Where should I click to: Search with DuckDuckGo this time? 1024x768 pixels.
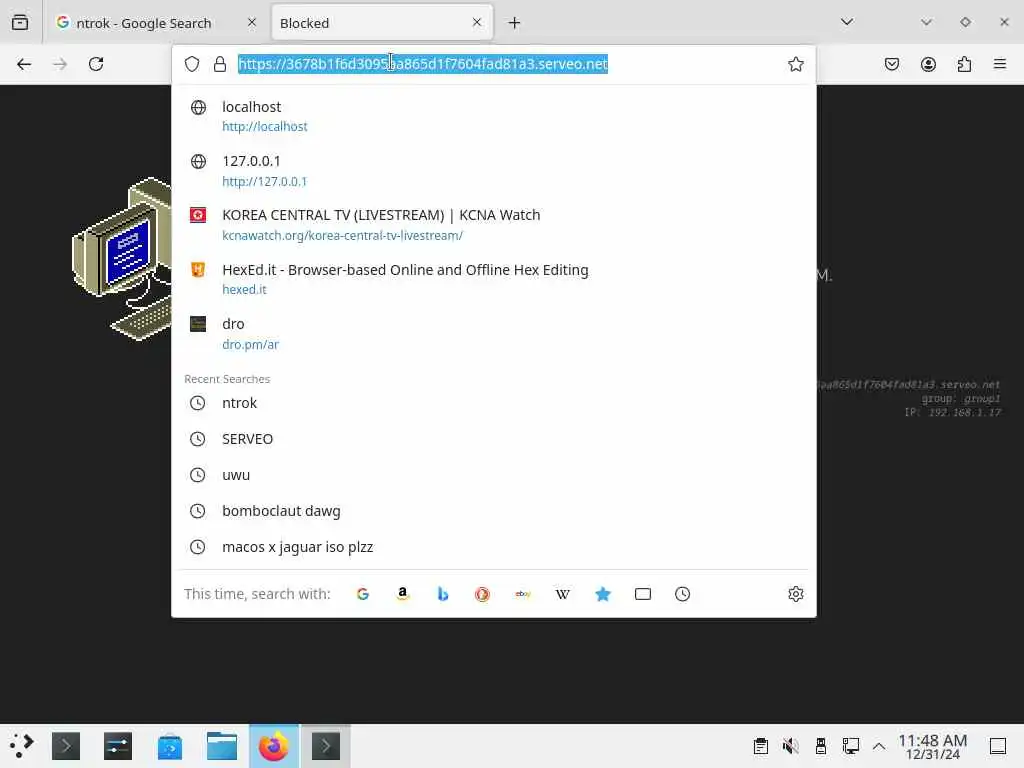[x=483, y=594]
